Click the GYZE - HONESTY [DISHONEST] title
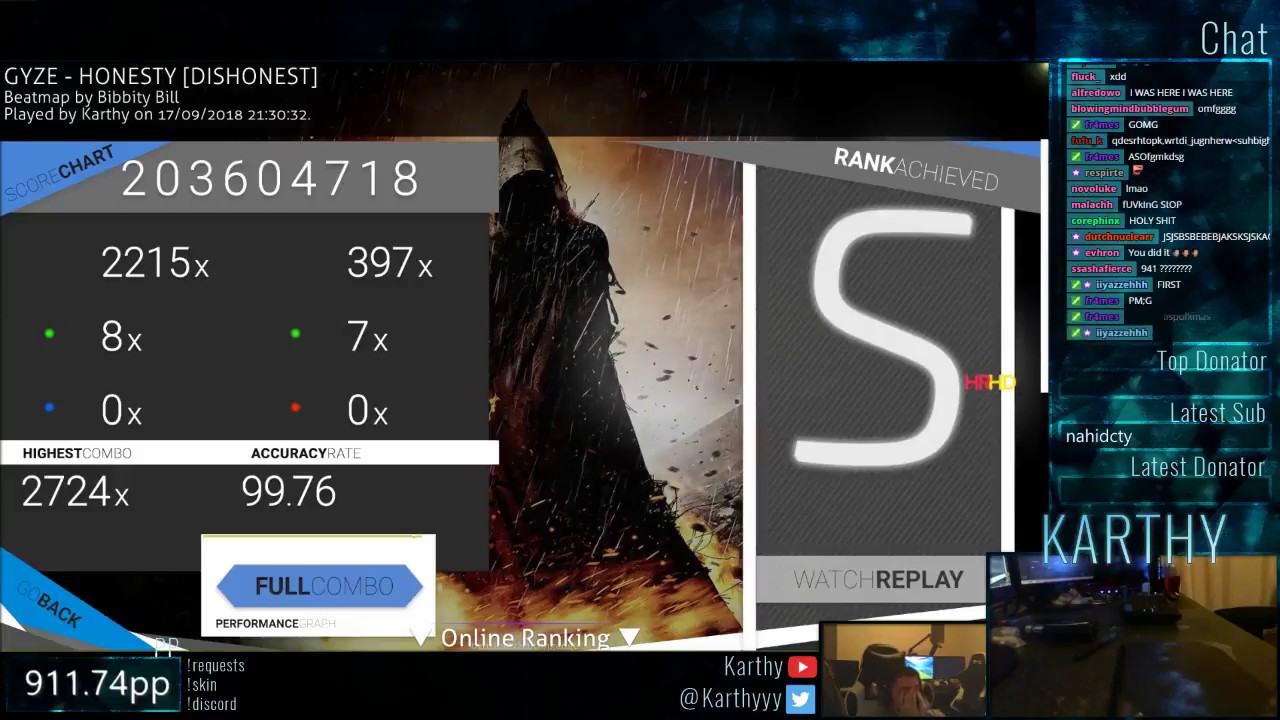This screenshot has height=720, width=1280. pyautogui.click(x=161, y=76)
